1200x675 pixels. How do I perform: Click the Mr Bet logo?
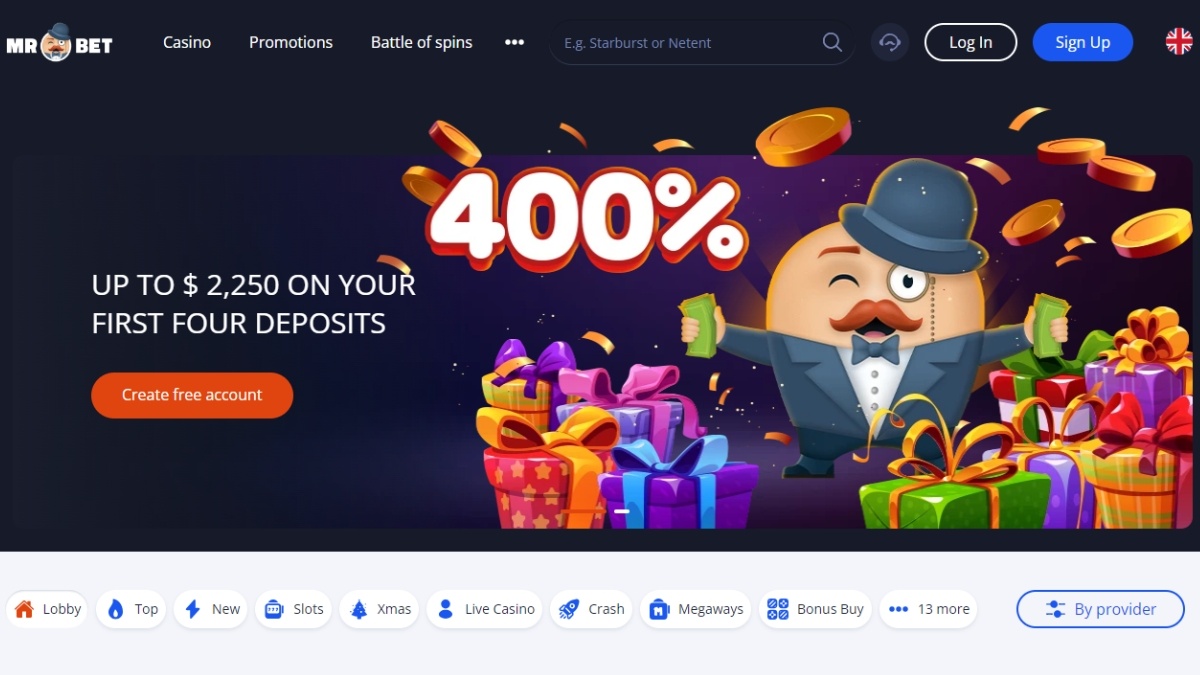(x=59, y=43)
